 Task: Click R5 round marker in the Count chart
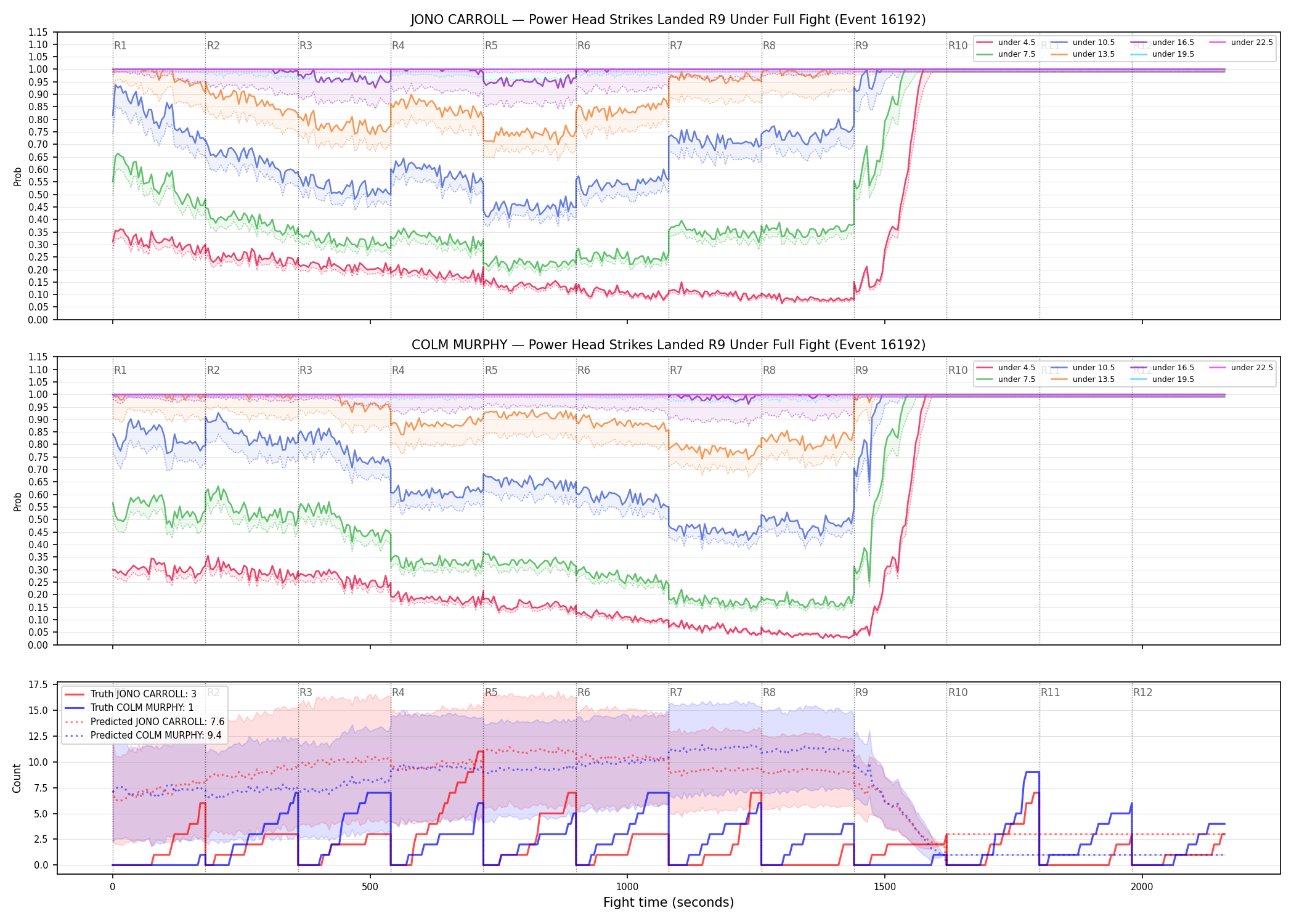click(491, 692)
